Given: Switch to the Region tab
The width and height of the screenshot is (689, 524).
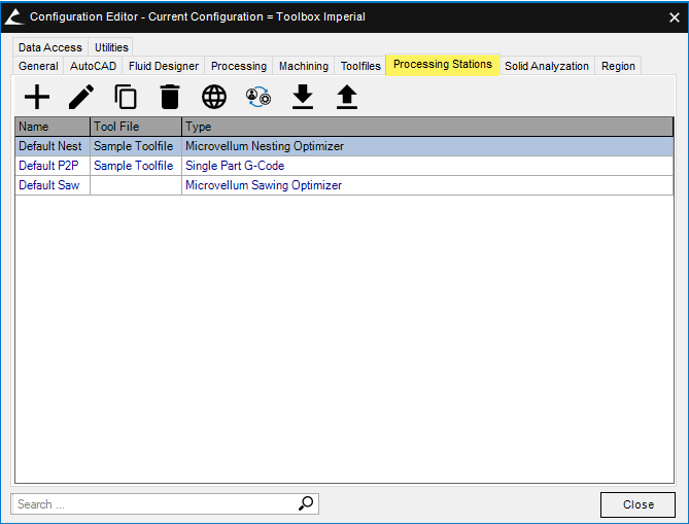Looking at the screenshot, I should (x=618, y=66).
